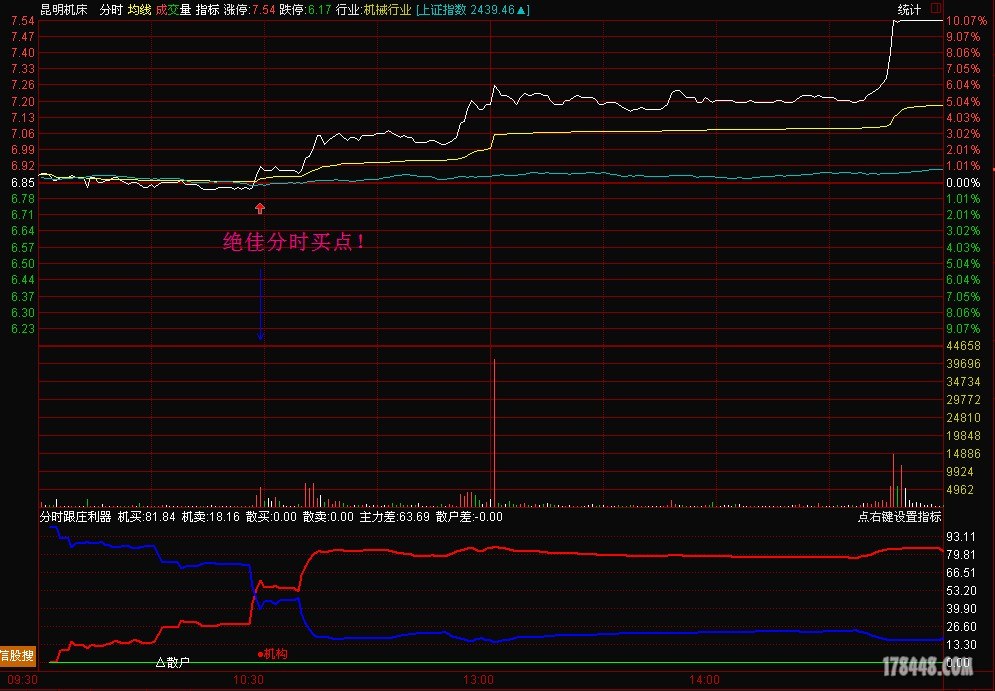This screenshot has width=995, height=691.
Task: Select the 分时 view label
Action: tap(111, 10)
